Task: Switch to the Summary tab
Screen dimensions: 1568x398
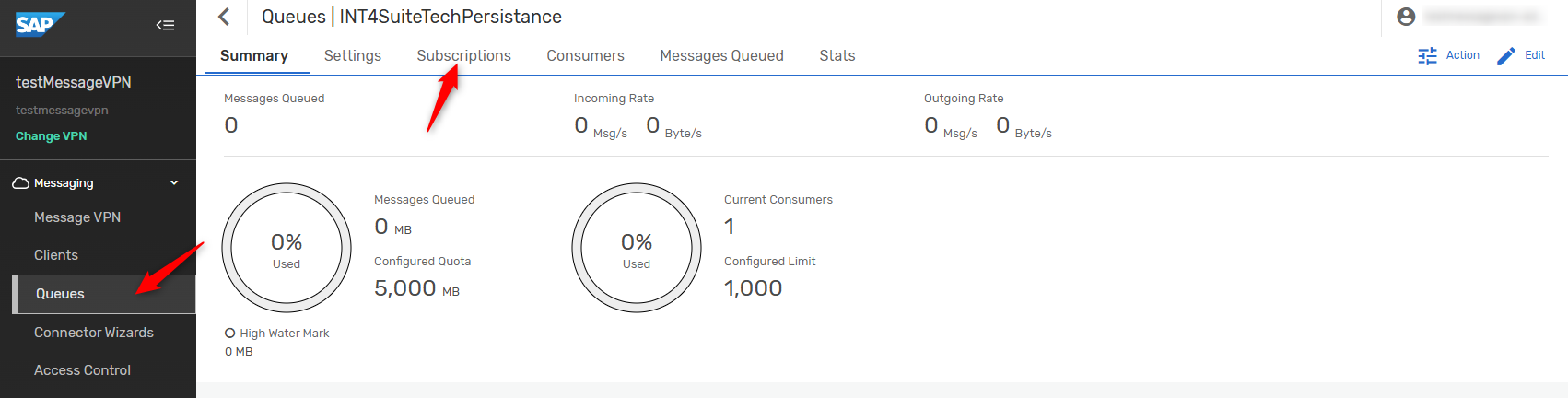Action: [x=253, y=56]
